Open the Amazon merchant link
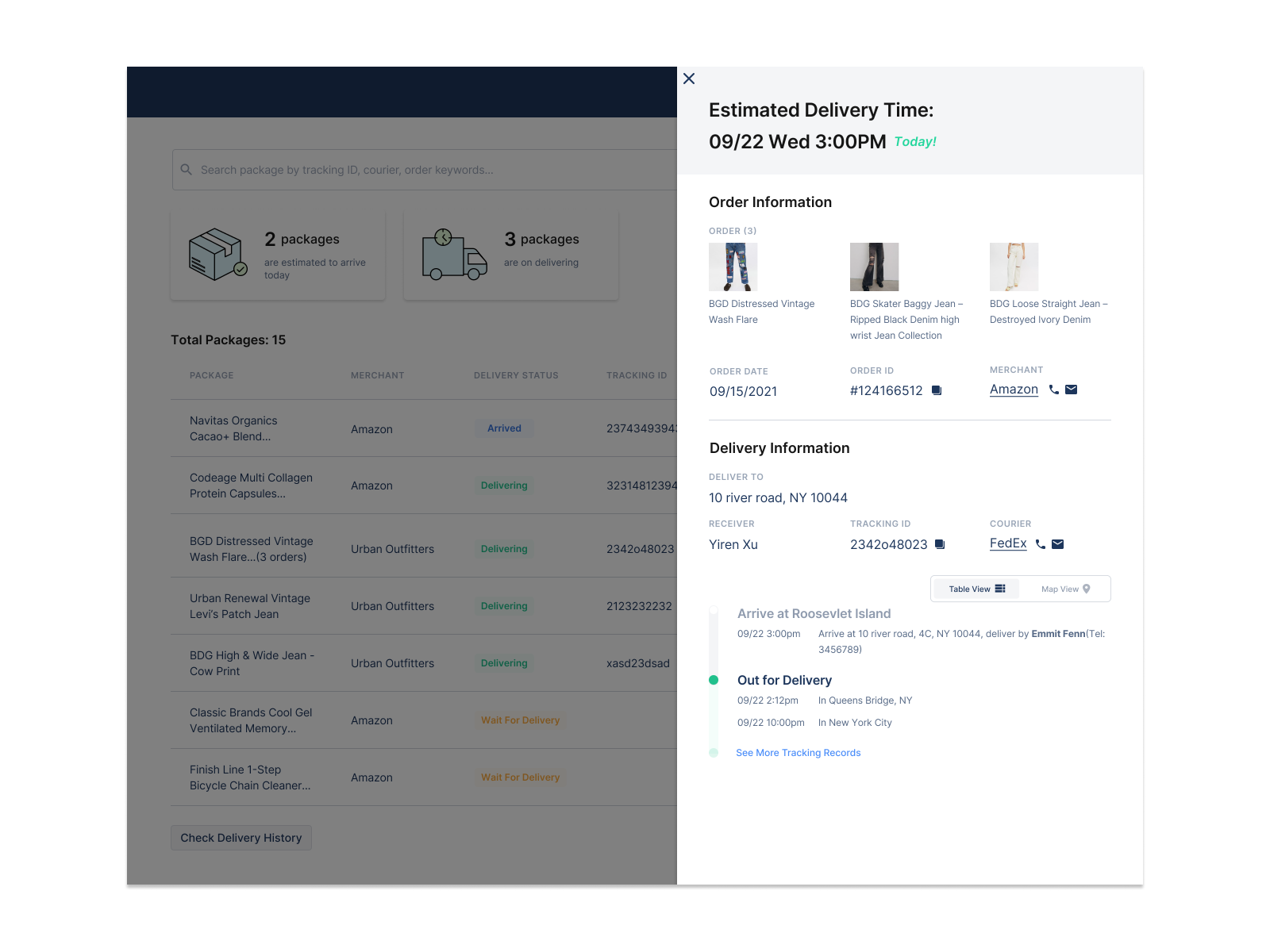 pos(1014,389)
